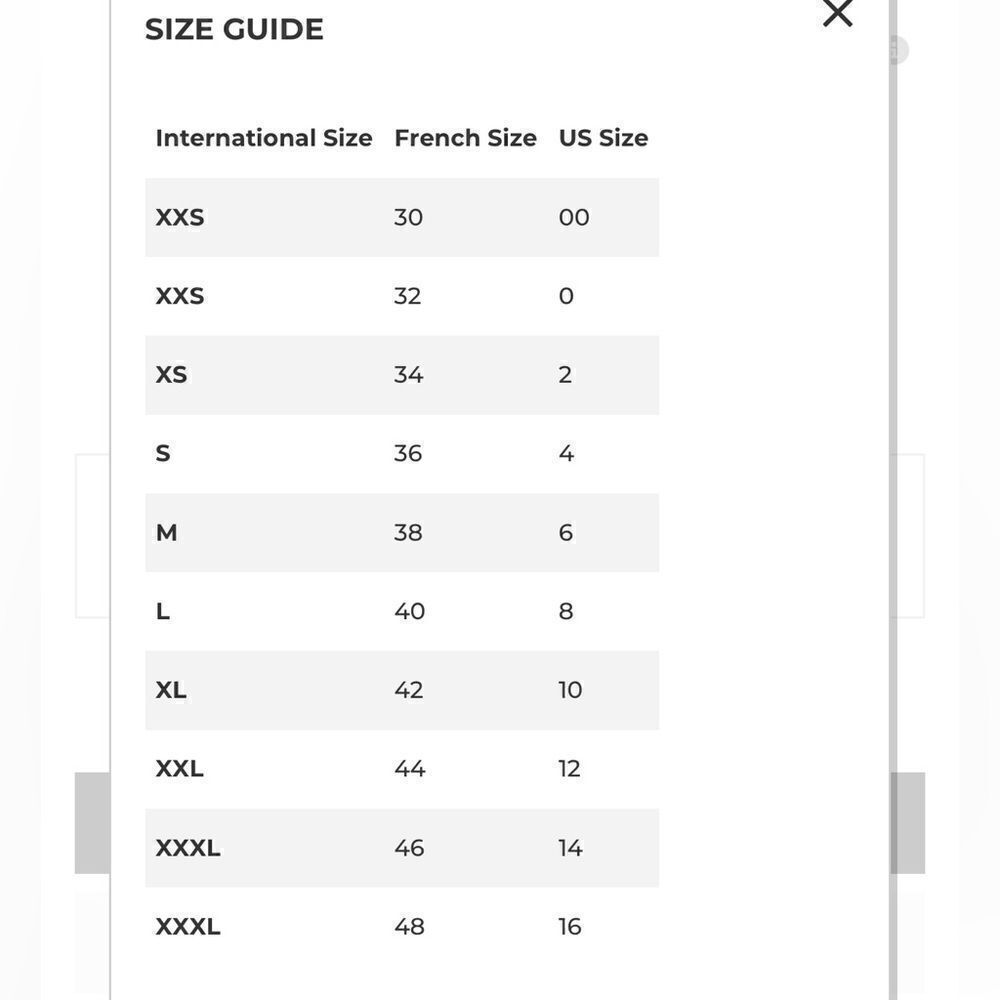The image size is (1000, 1000).
Task: Click the US Size column header
Action: click(x=603, y=138)
